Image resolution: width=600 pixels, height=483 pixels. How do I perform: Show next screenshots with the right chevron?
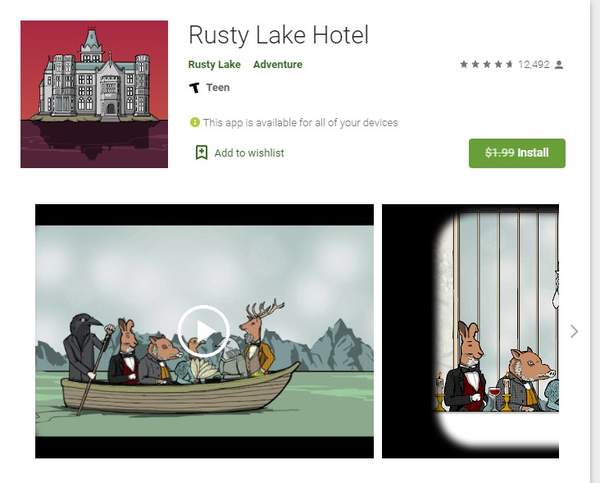[574, 331]
